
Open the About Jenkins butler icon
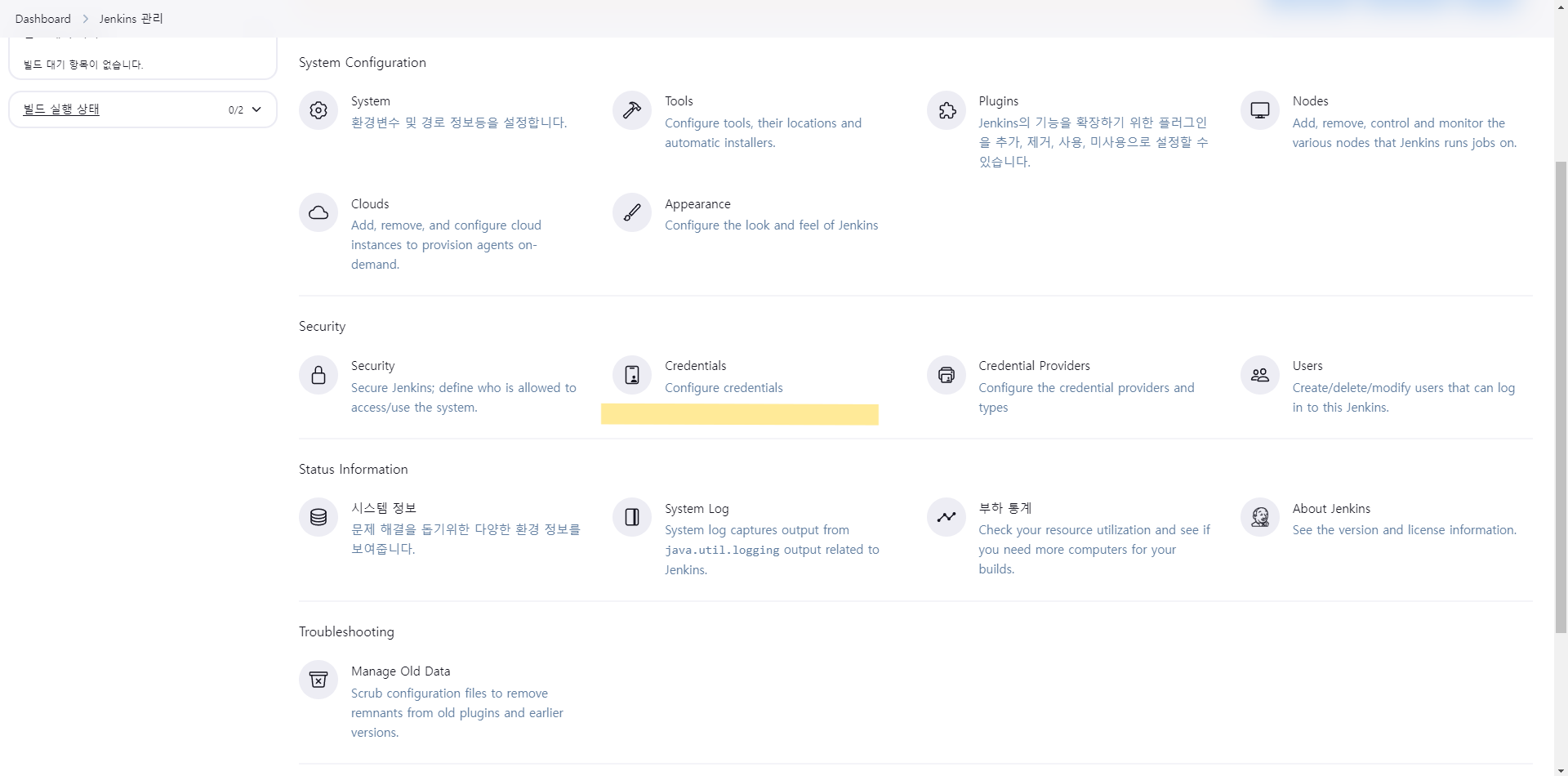point(1260,517)
